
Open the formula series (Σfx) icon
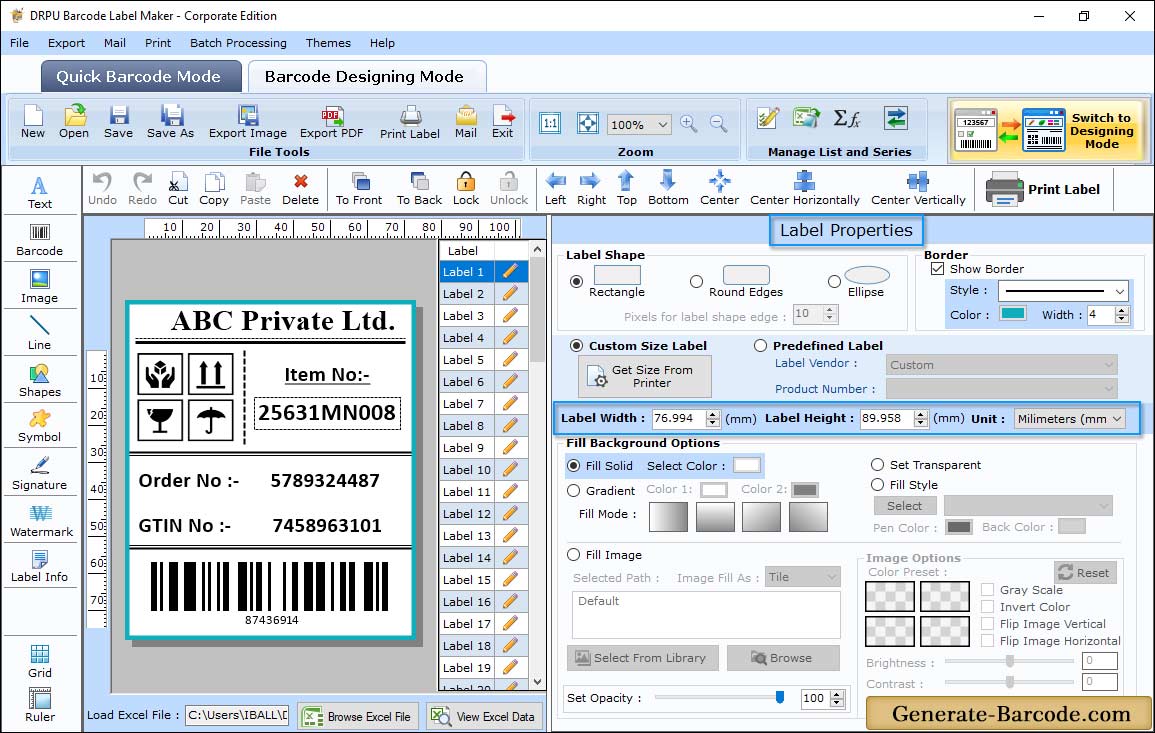[846, 118]
